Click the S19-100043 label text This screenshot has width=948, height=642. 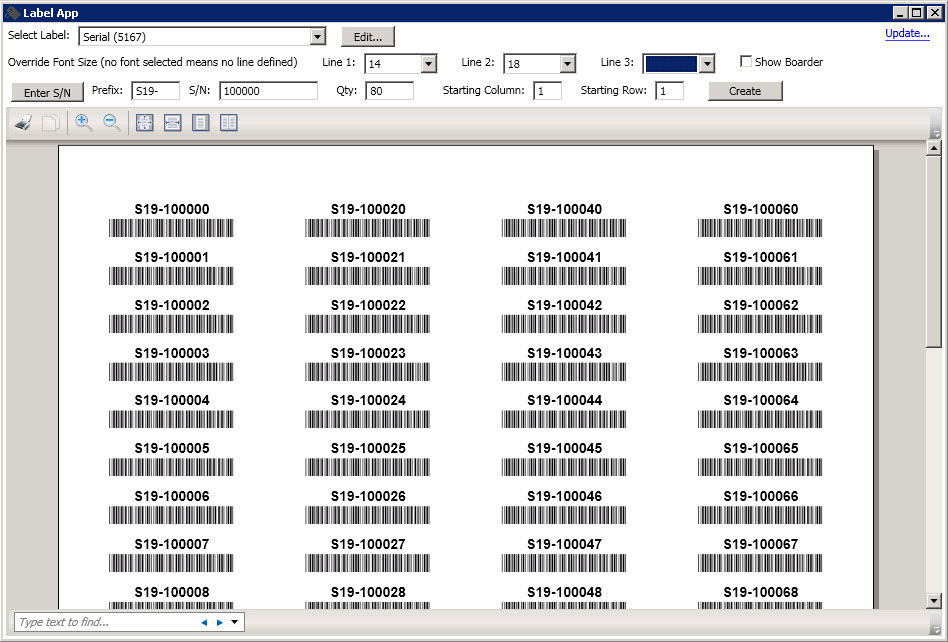point(565,353)
